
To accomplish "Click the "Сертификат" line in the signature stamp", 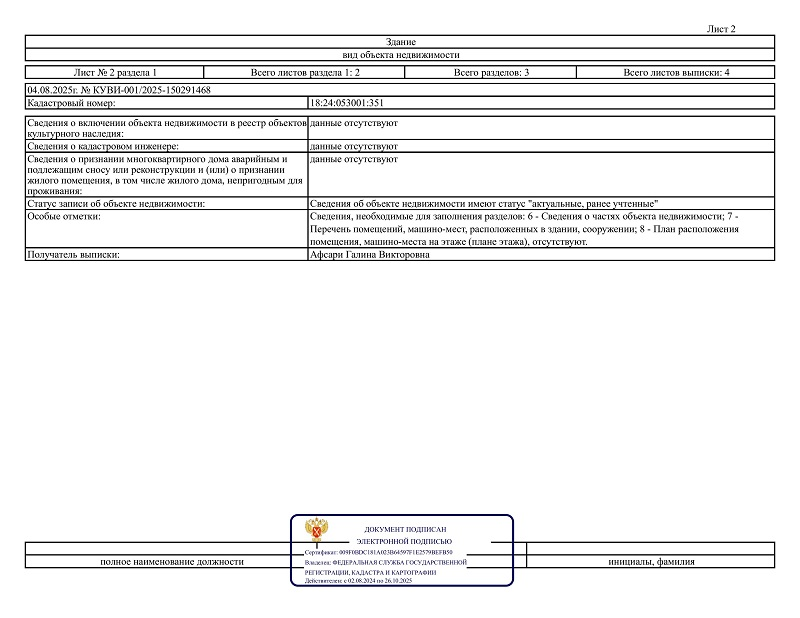I will coord(378,551).
